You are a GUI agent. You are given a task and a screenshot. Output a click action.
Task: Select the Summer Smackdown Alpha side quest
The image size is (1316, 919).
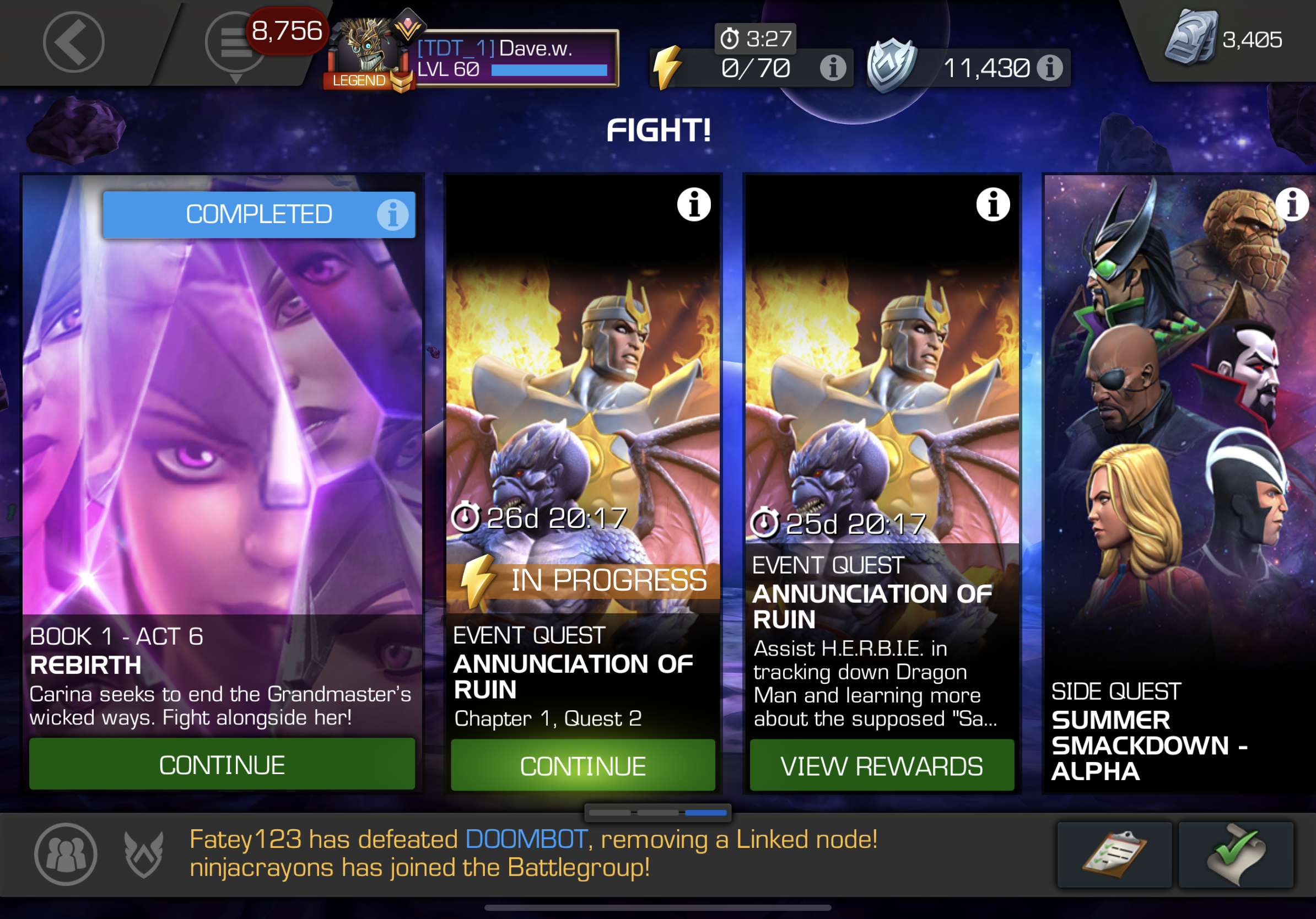click(1179, 484)
